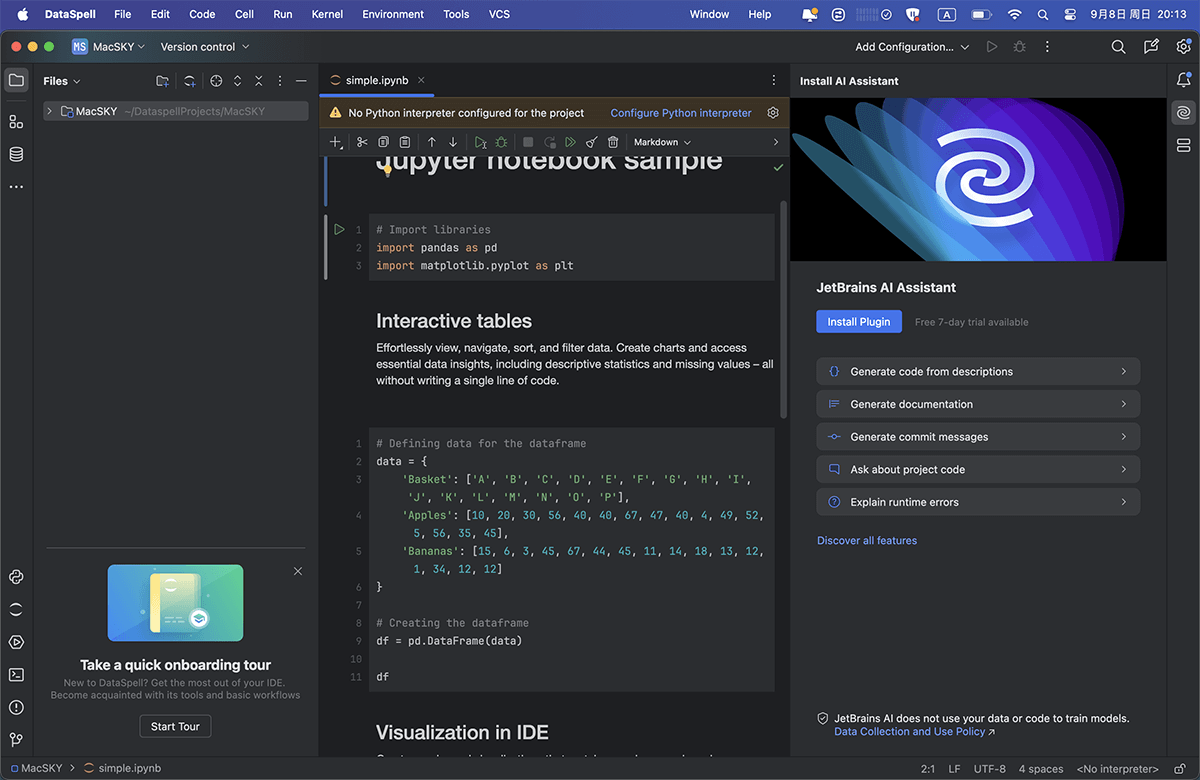Image resolution: width=1200 pixels, height=780 pixels.
Task: Expand Generate commit messages feature
Action: tap(978, 437)
